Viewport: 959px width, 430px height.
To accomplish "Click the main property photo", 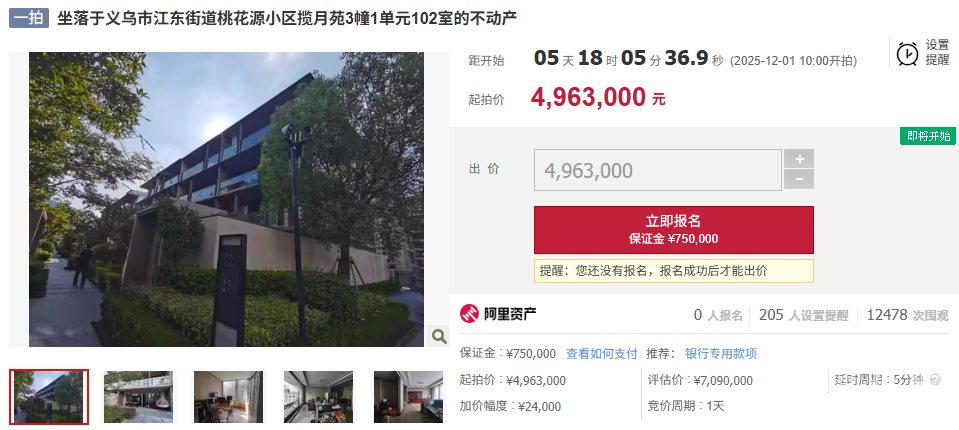I will (226, 199).
